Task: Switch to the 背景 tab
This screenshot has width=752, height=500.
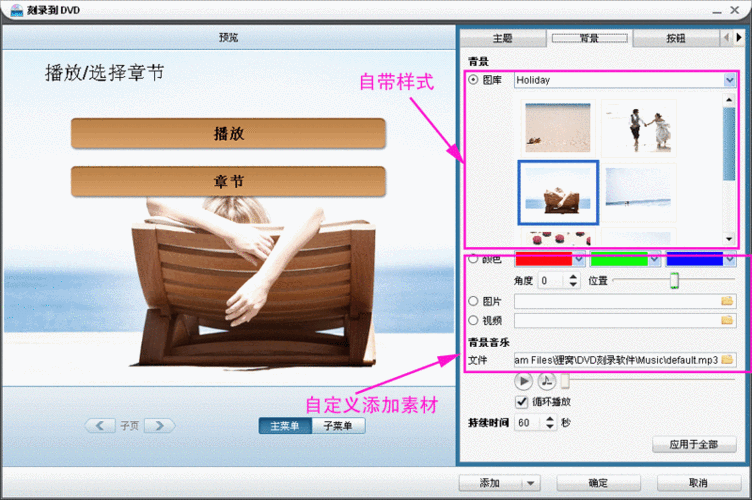Action: (x=589, y=38)
